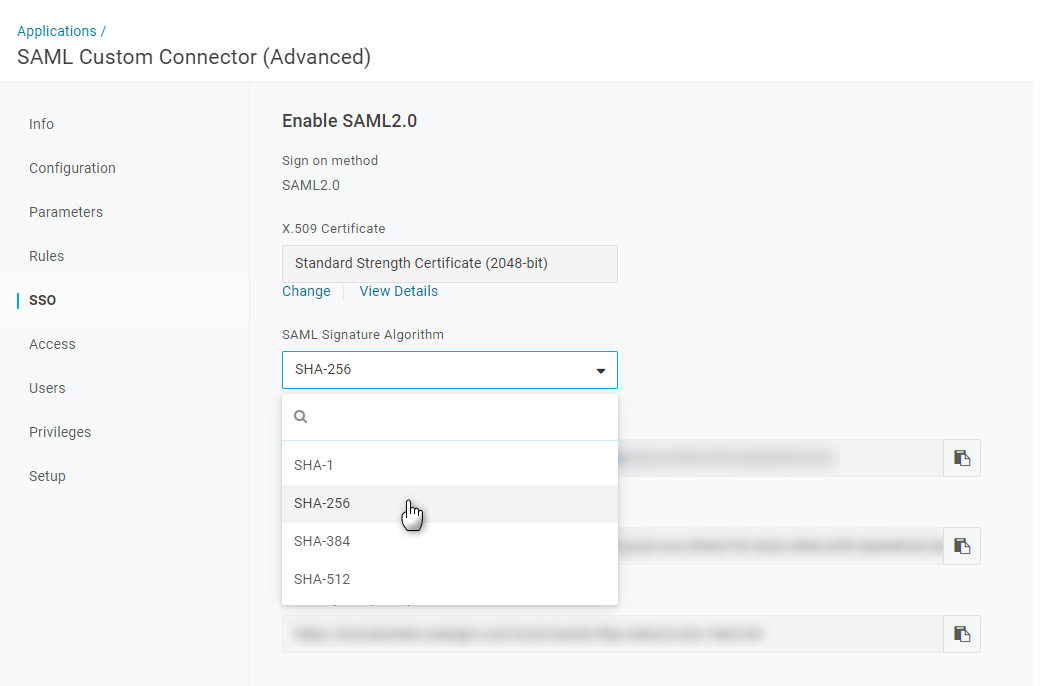Screen dimensions: 1045x686
Task: Navigate to the Users section
Action: tap(47, 388)
